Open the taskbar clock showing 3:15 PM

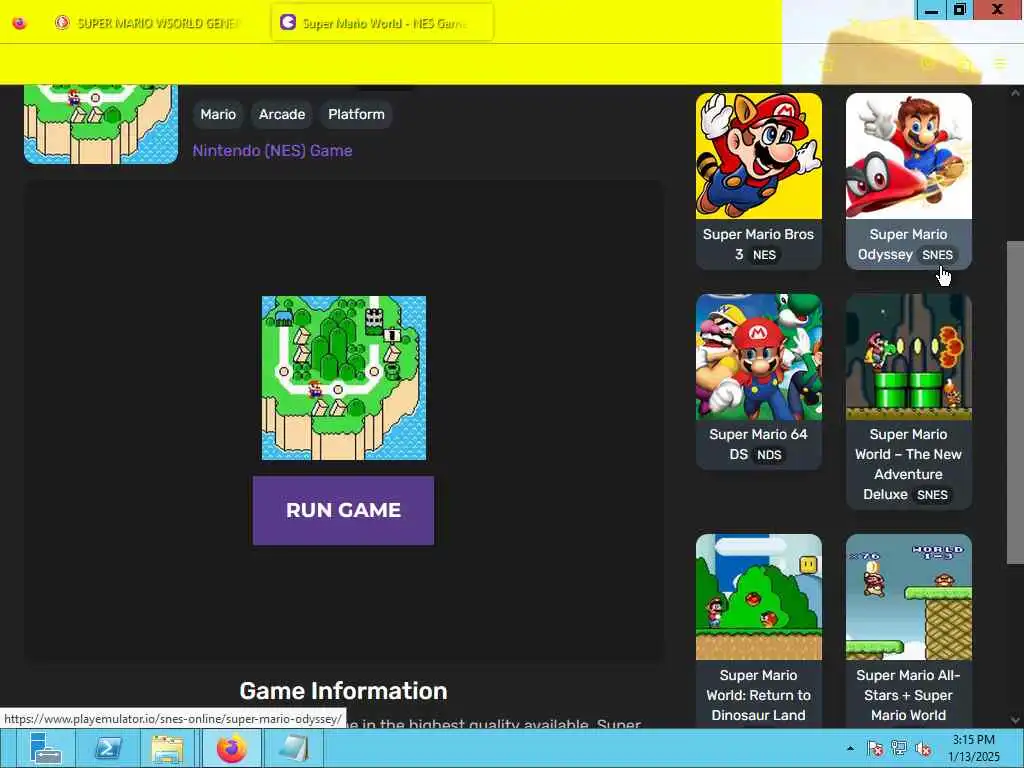tap(974, 748)
